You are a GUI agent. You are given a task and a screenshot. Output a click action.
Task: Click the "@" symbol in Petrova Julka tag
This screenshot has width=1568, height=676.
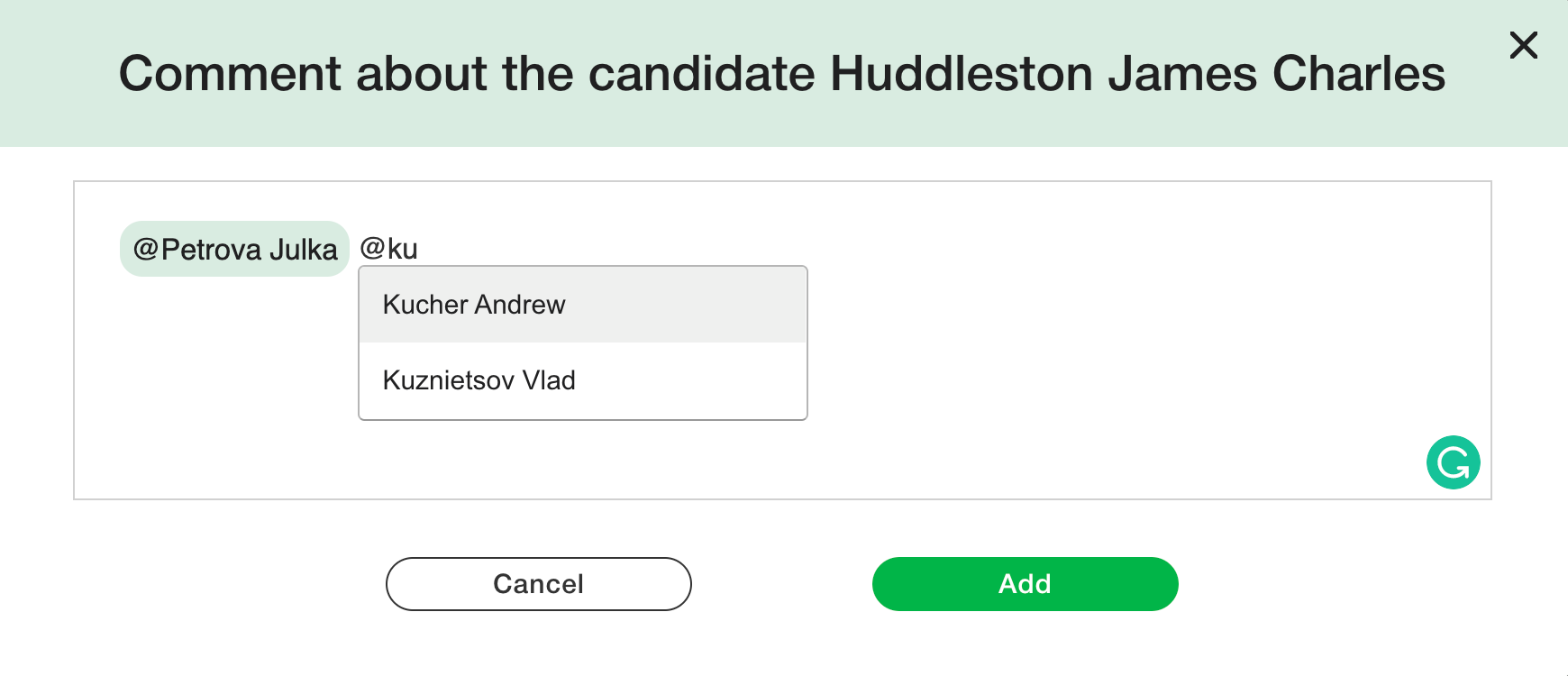pos(146,249)
